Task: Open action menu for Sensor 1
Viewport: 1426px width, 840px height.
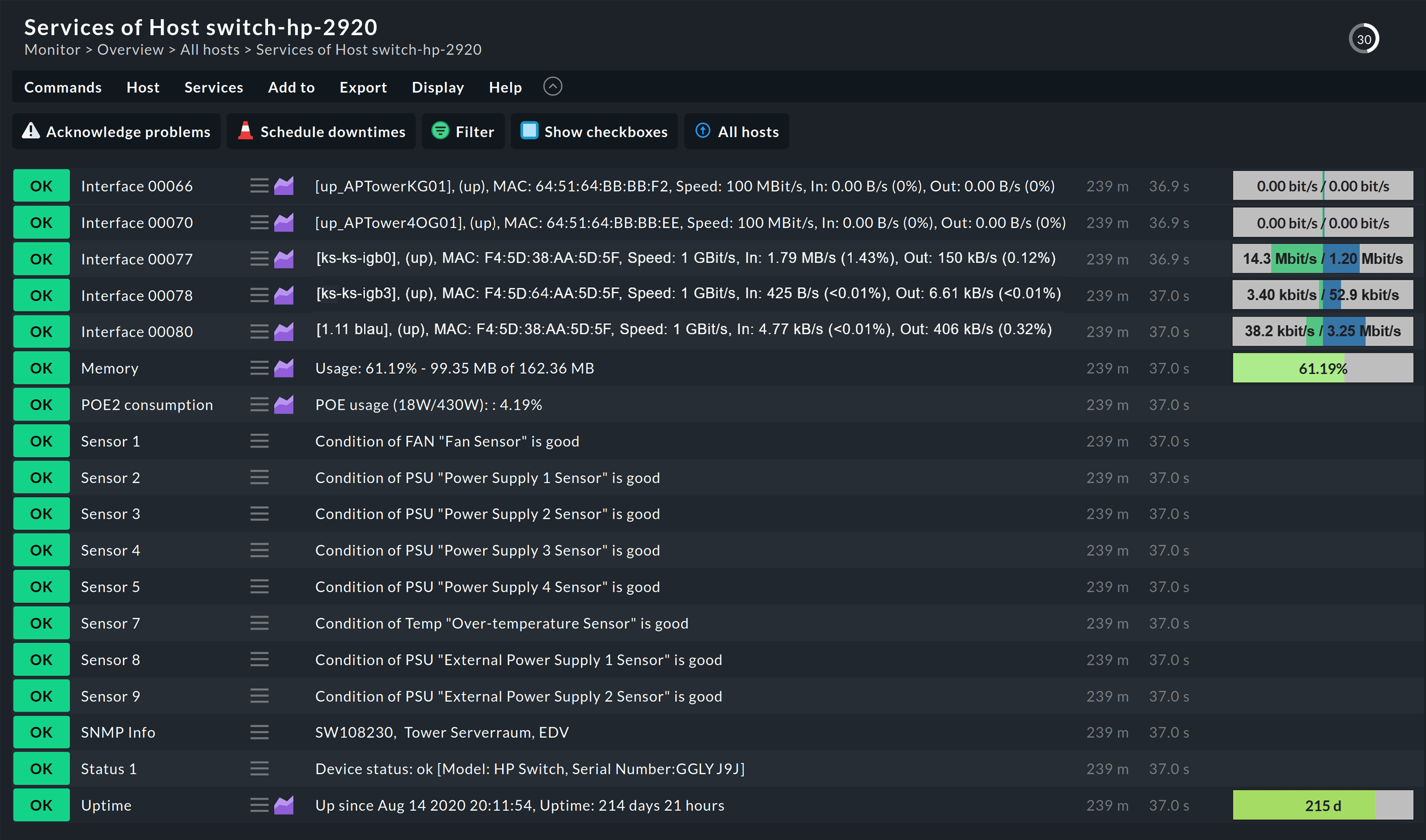Action: click(x=259, y=441)
